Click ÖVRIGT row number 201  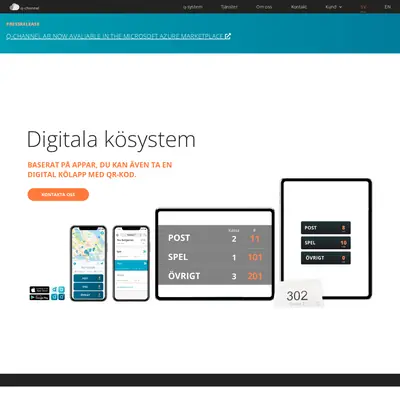(255, 276)
